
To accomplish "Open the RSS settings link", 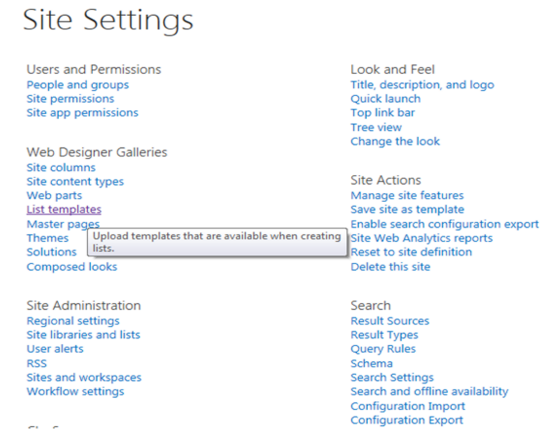I will click(x=36, y=364).
